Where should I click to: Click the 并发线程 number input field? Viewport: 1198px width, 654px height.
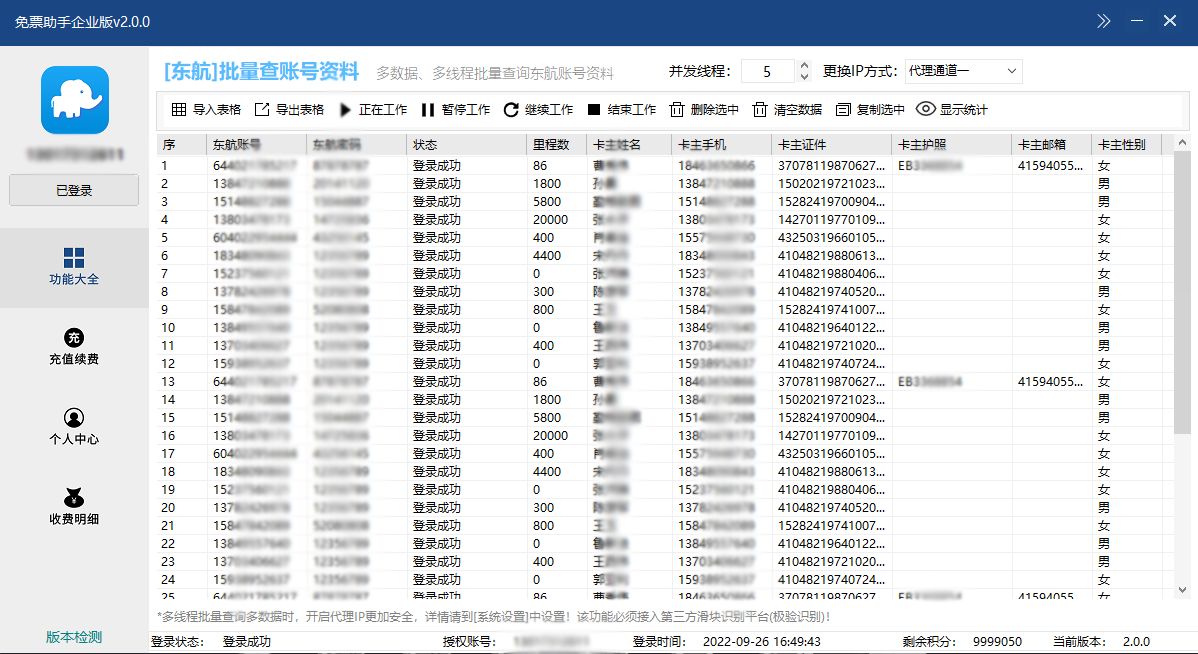[769, 71]
